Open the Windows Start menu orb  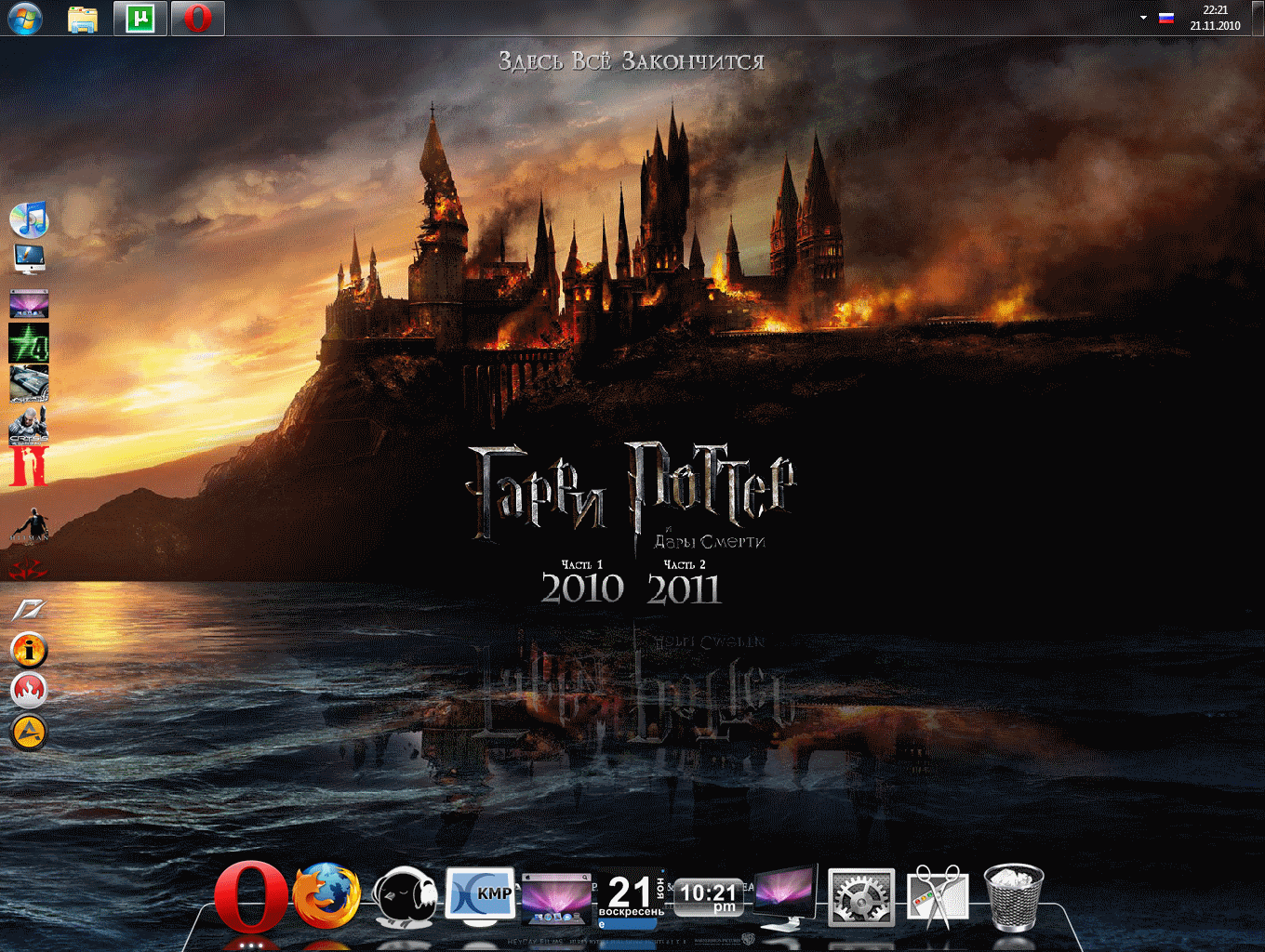pos(23,18)
